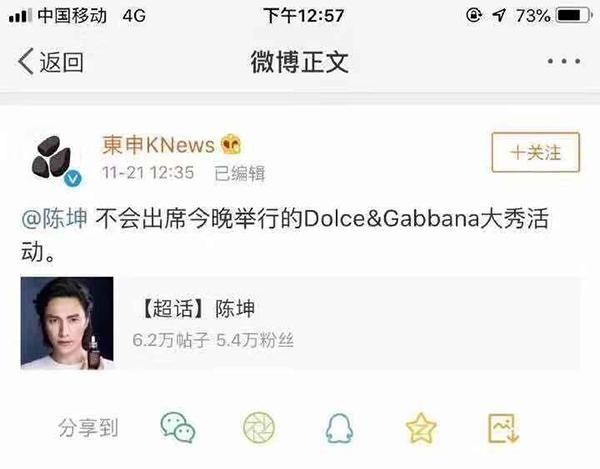Save post as image icon
The image size is (600, 469).
click(x=503, y=428)
